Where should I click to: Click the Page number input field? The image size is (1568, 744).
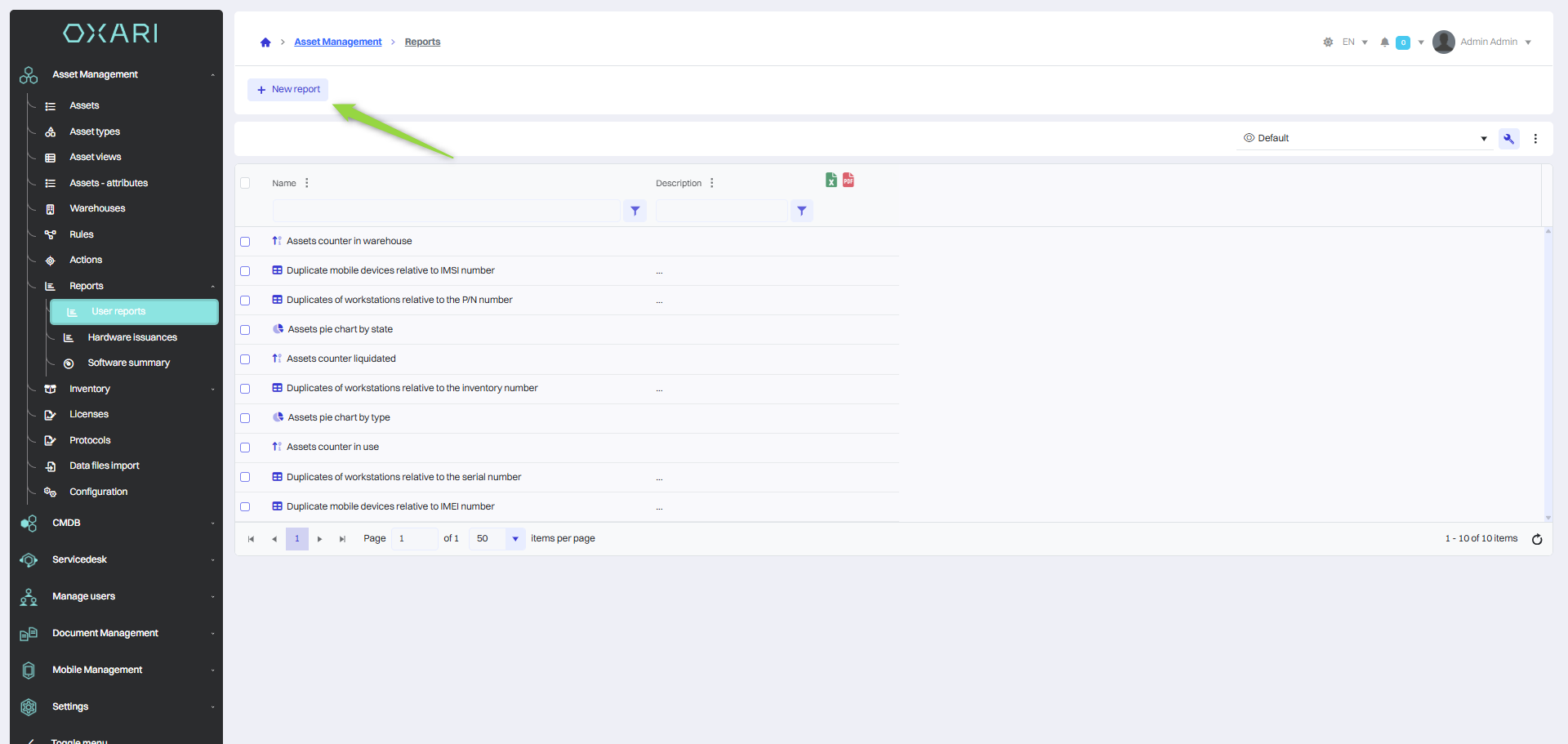(x=414, y=539)
